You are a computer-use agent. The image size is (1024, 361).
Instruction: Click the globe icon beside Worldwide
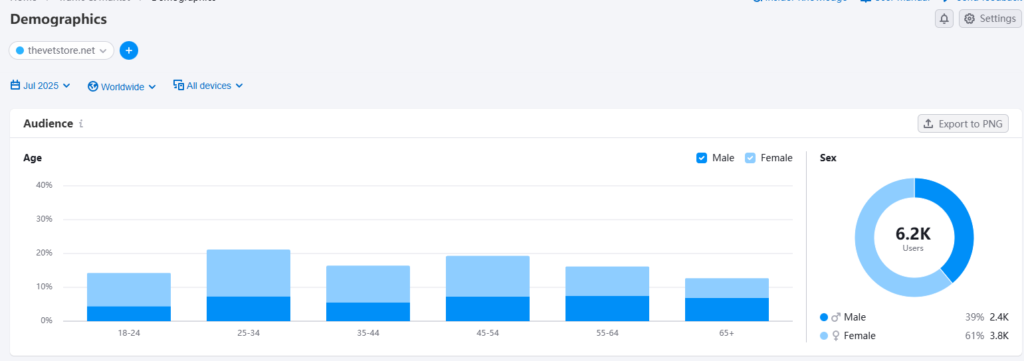(93, 86)
